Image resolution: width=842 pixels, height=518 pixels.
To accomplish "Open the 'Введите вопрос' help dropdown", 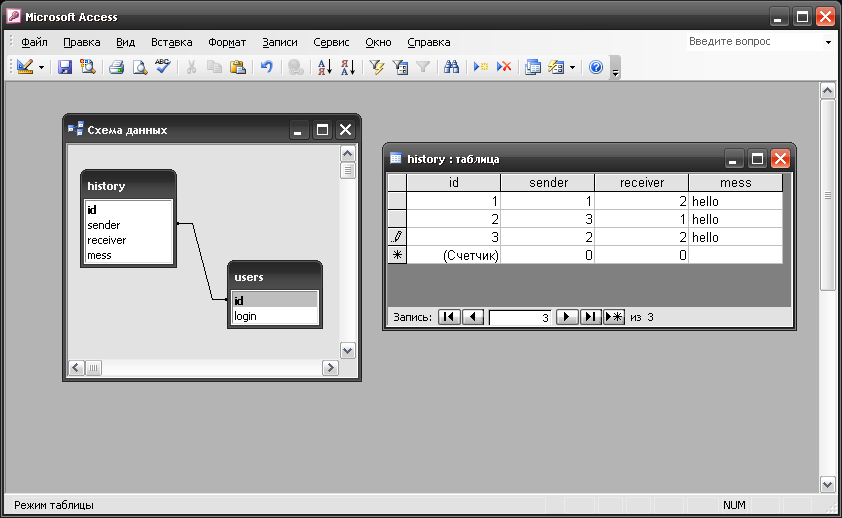I will 828,43.
